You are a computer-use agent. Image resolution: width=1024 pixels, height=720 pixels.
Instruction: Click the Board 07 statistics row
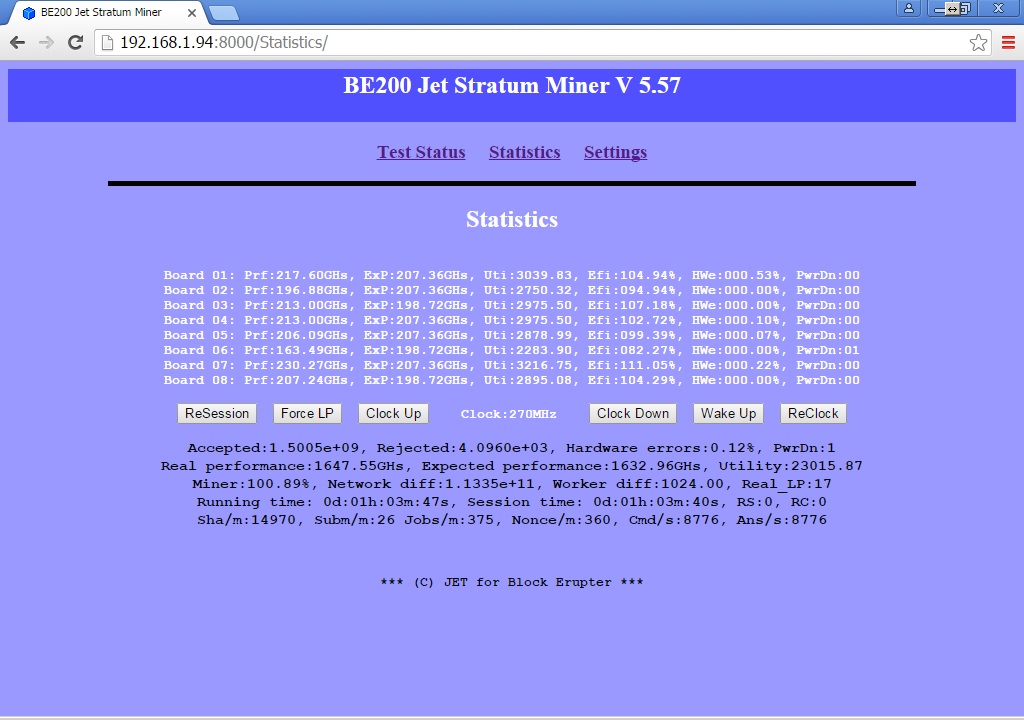(x=511, y=365)
